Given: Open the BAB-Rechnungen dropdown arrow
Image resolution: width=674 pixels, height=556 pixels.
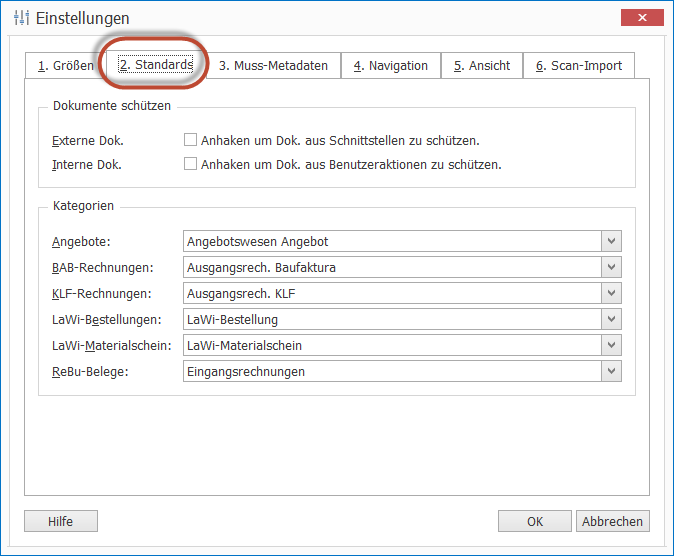Looking at the screenshot, I should (x=612, y=268).
